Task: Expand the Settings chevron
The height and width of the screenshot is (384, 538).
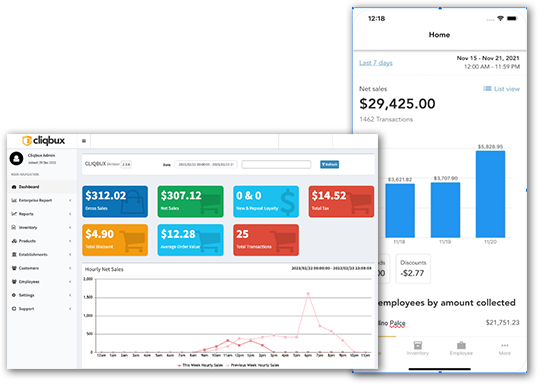Action: point(70,295)
